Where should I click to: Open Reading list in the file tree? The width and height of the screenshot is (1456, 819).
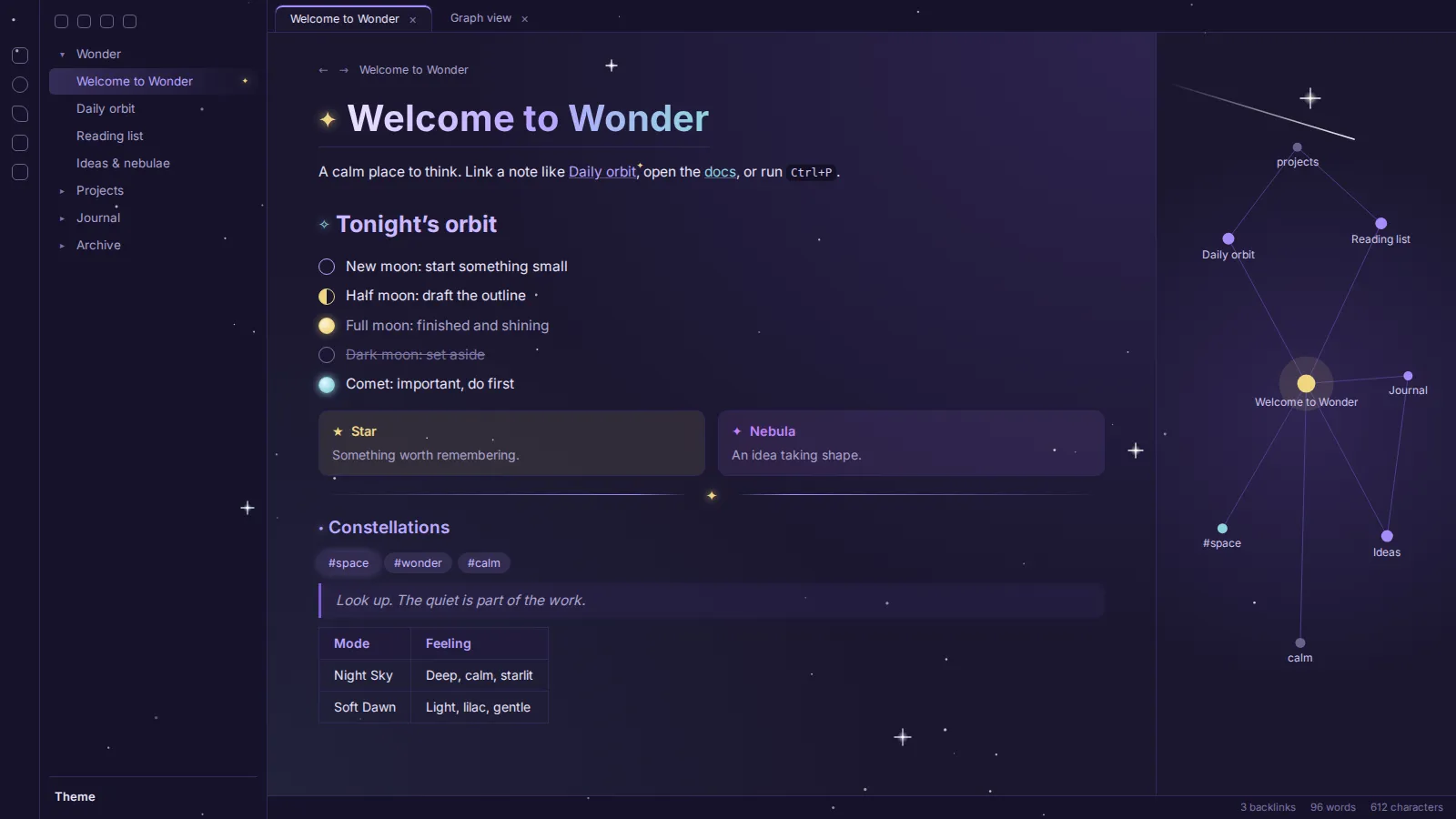click(x=153, y=136)
